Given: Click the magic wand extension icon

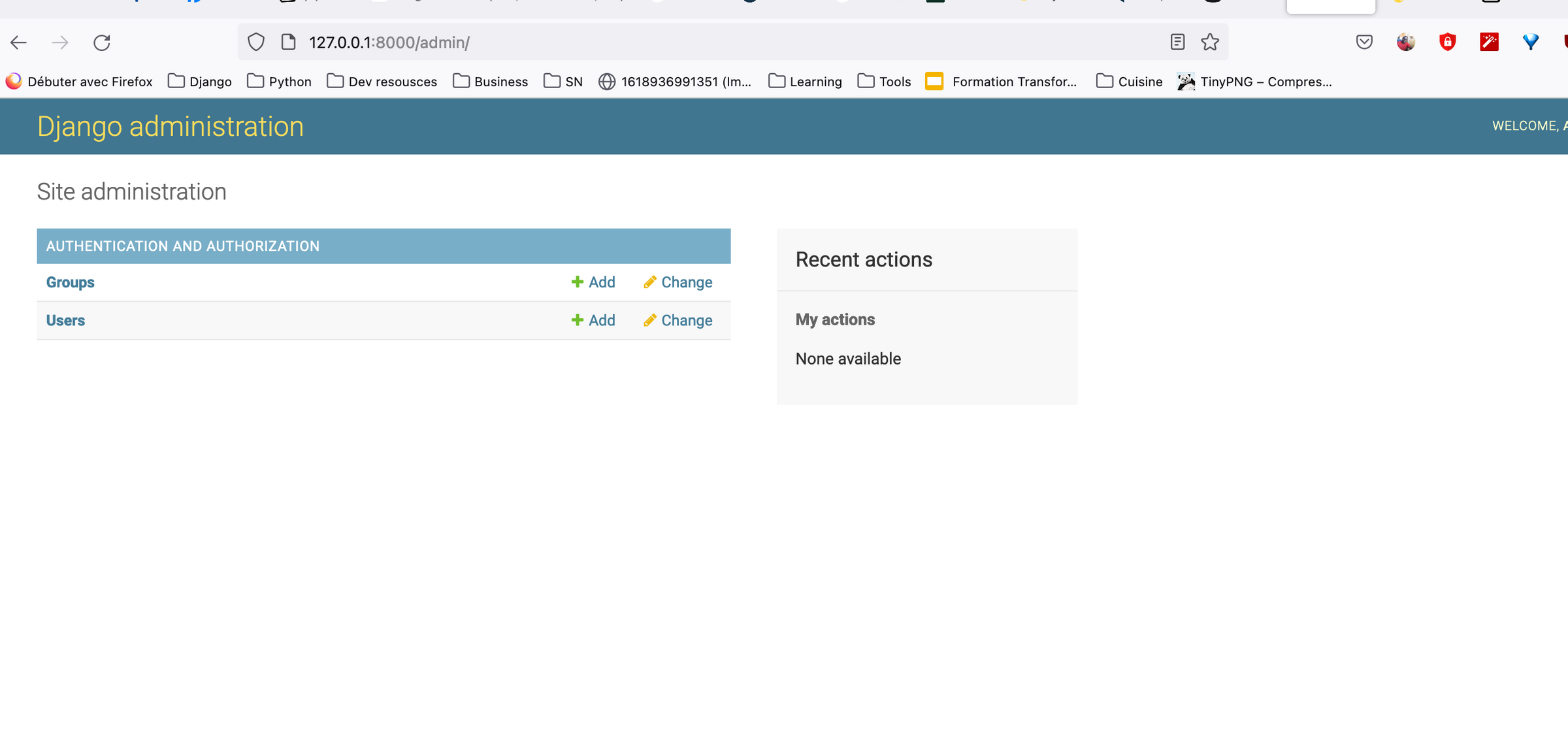Looking at the screenshot, I should coord(1489,42).
